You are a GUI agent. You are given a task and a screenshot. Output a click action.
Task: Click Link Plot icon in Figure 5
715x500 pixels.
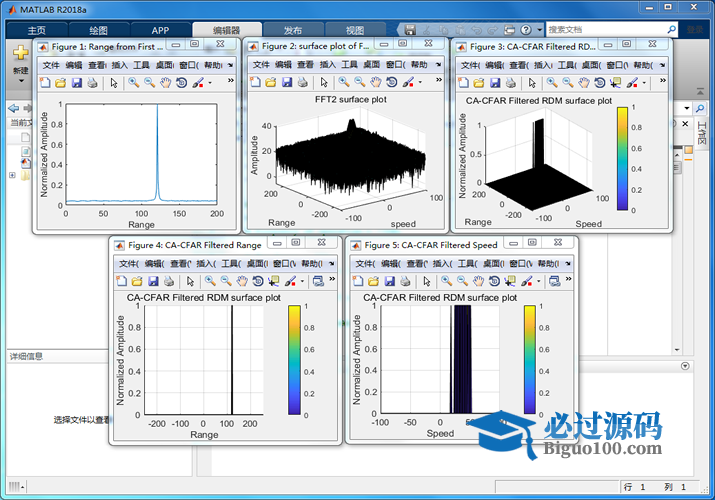(x=554, y=281)
